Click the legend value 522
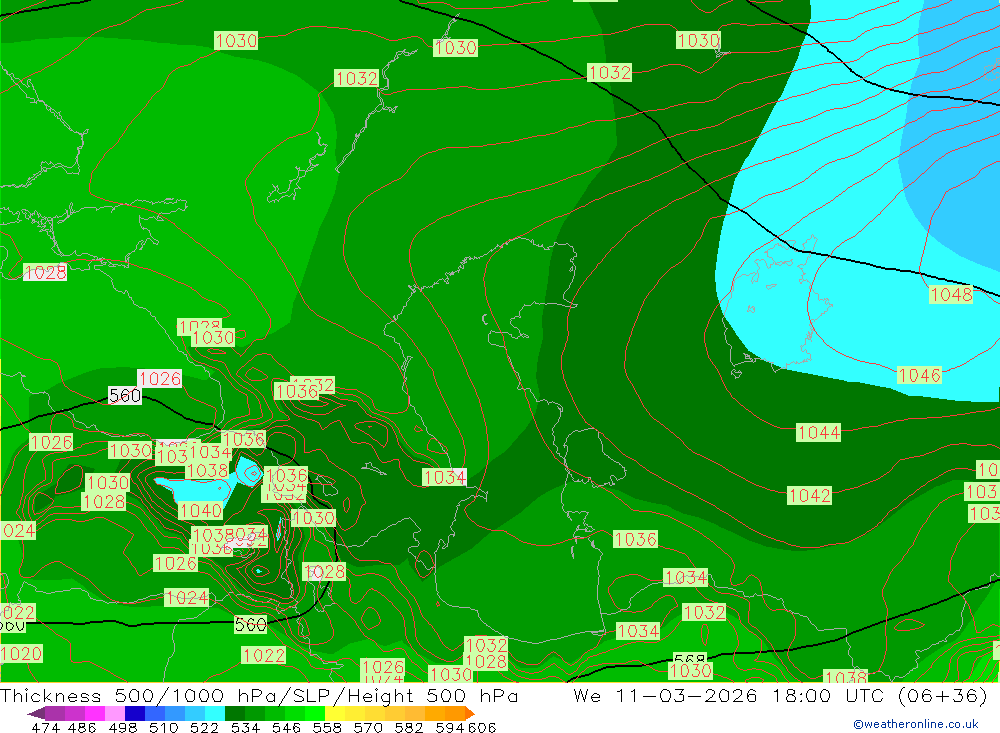1000x733 pixels. click(x=205, y=727)
